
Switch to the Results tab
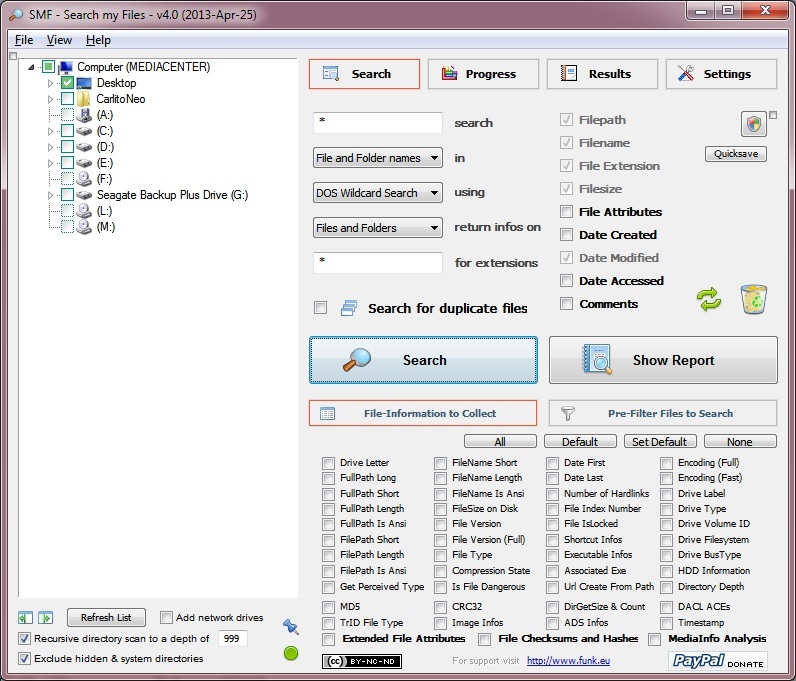click(602, 74)
